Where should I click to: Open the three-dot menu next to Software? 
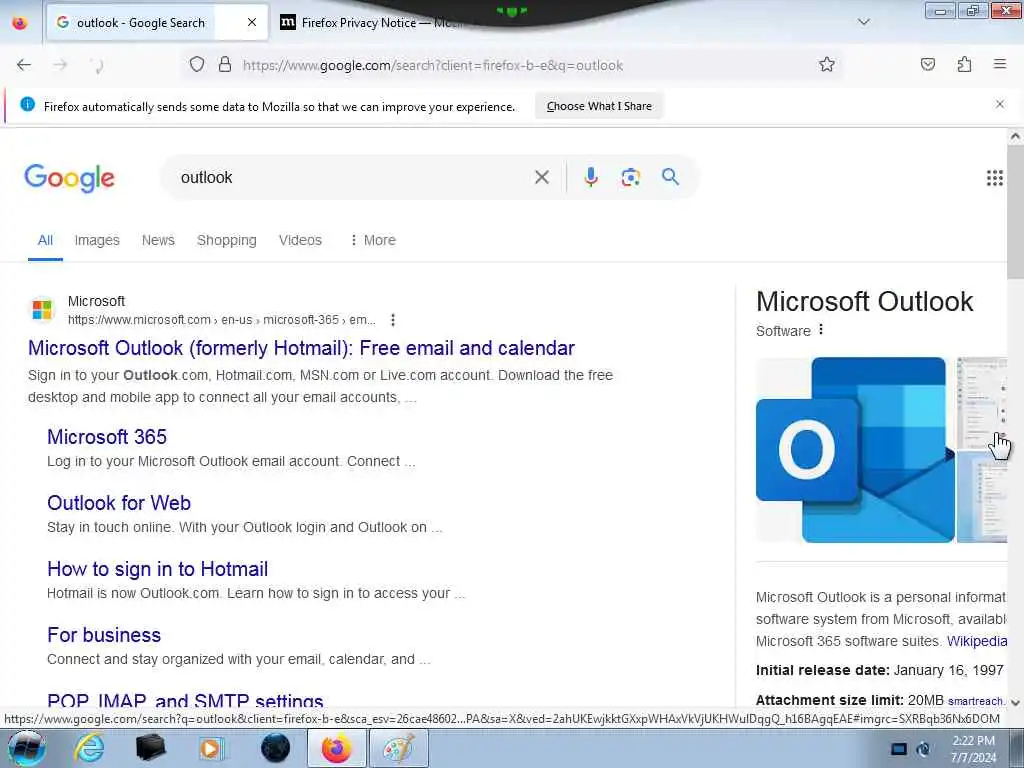(x=821, y=330)
